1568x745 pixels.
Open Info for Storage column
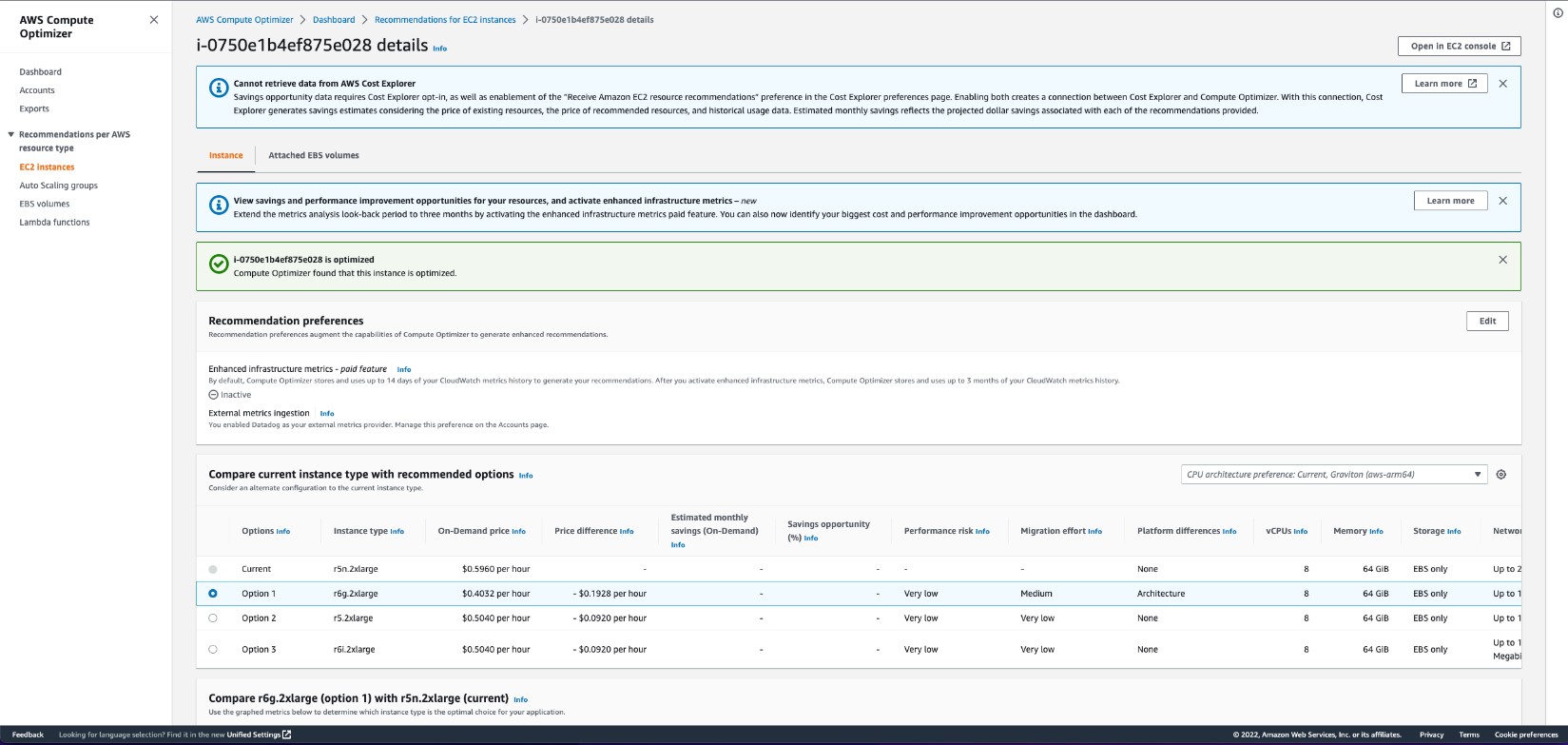click(x=1454, y=532)
